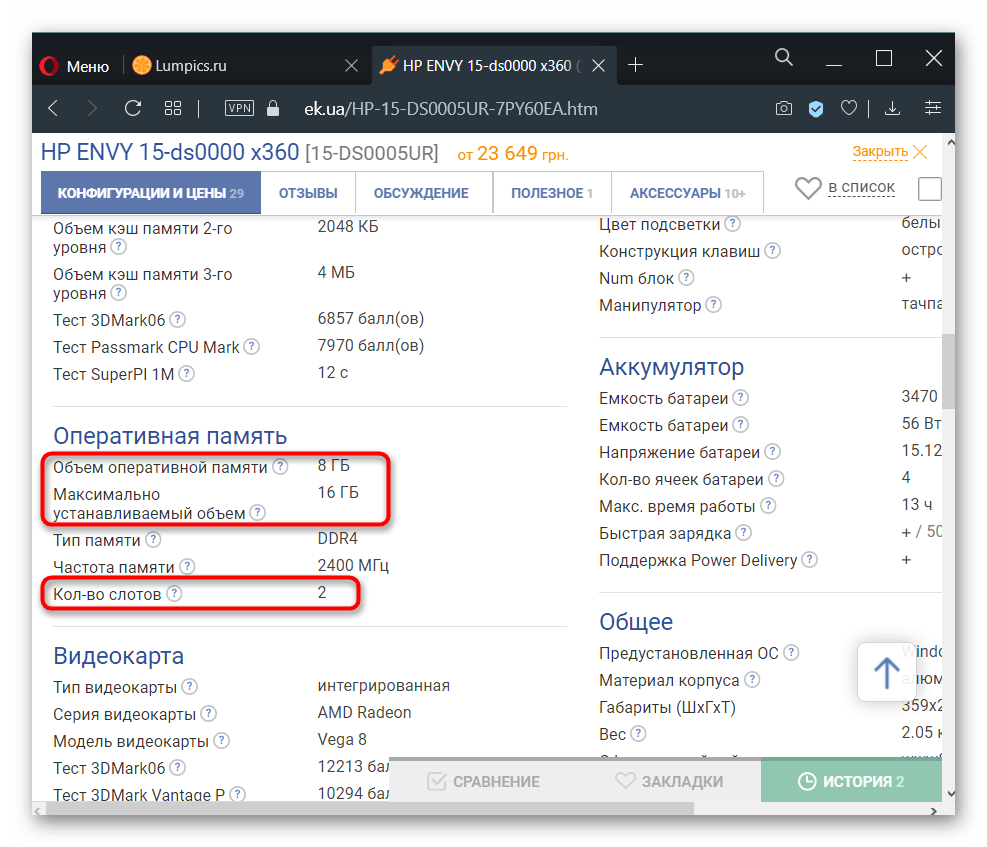Viewport: 987px width, 847px height.
Task: Click help icon beside Кол-во слотов
Action: (x=174, y=594)
